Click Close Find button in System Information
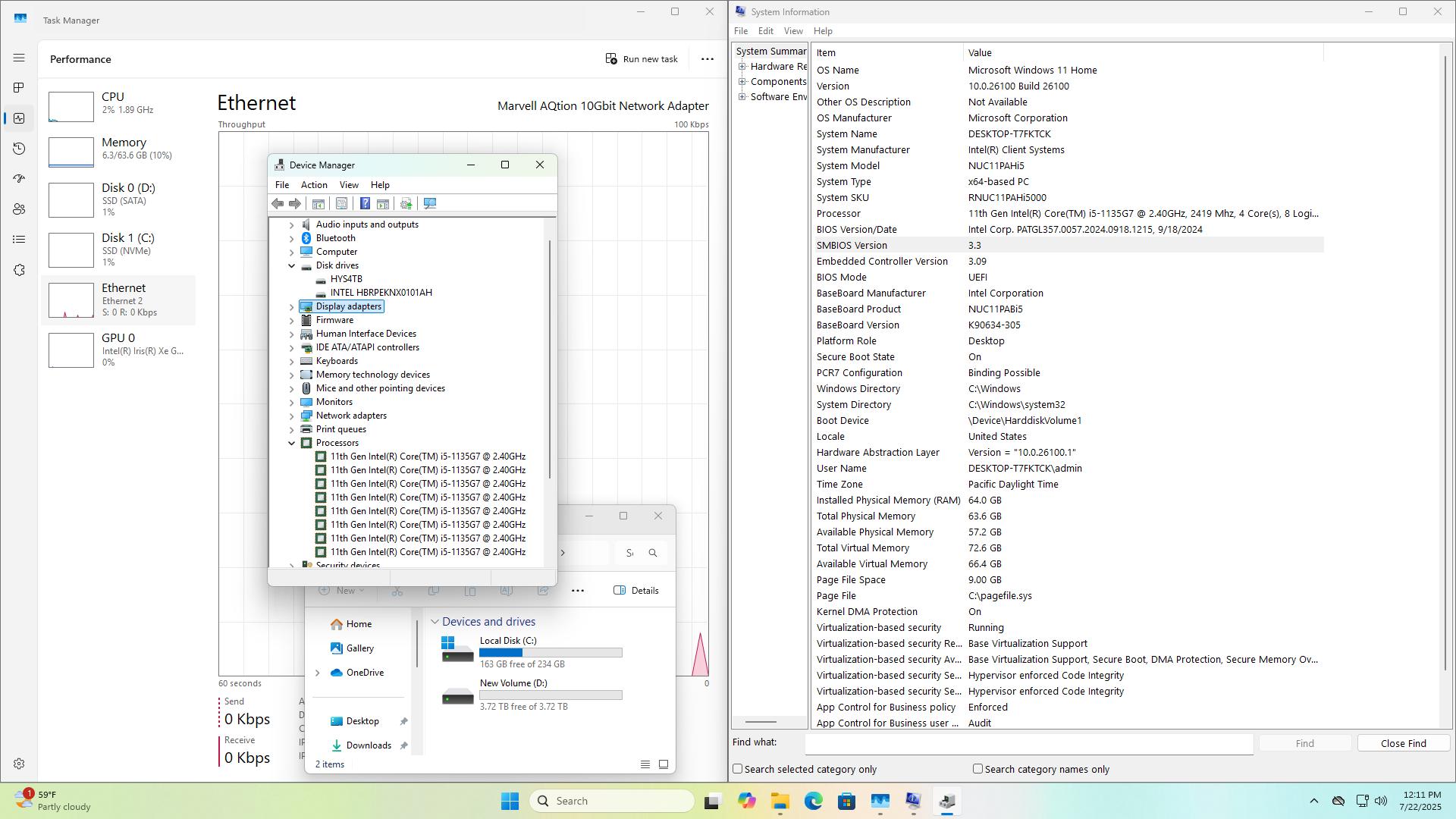 point(1403,743)
